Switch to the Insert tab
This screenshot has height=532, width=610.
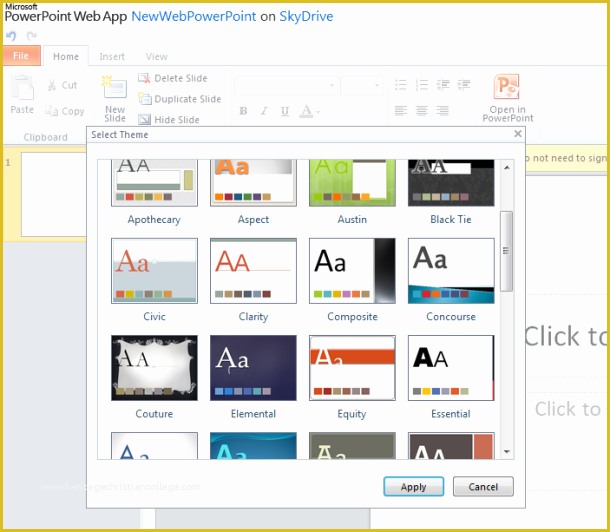[112, 57]
